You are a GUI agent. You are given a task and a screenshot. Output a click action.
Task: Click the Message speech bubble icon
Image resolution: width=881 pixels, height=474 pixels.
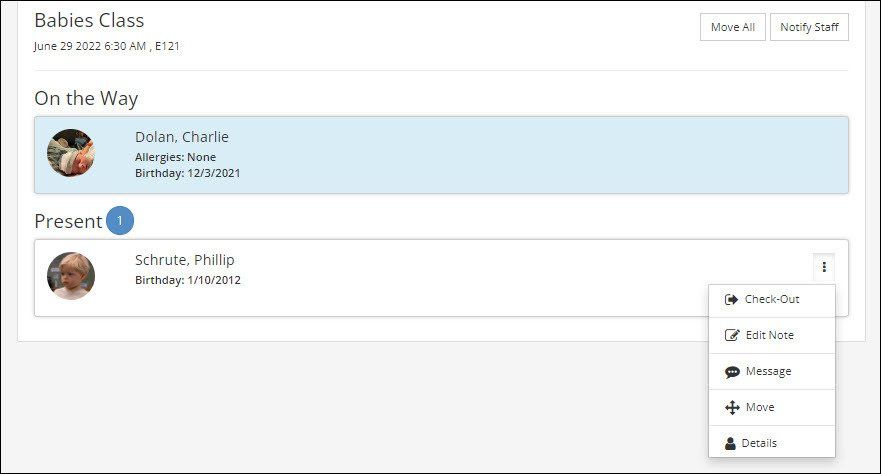click(x=732, y=372)
